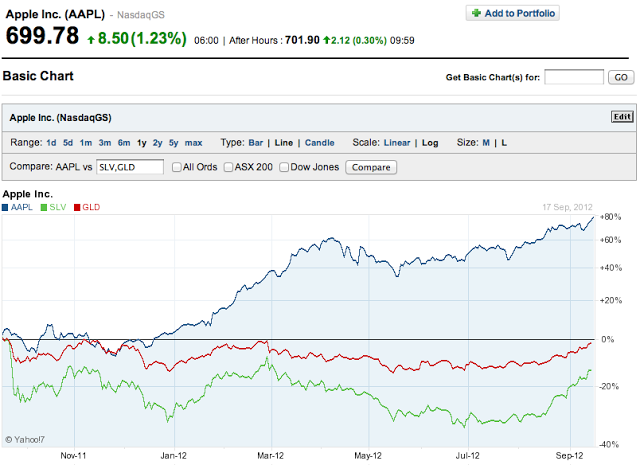Click the red GLD legend swatch

77,207
